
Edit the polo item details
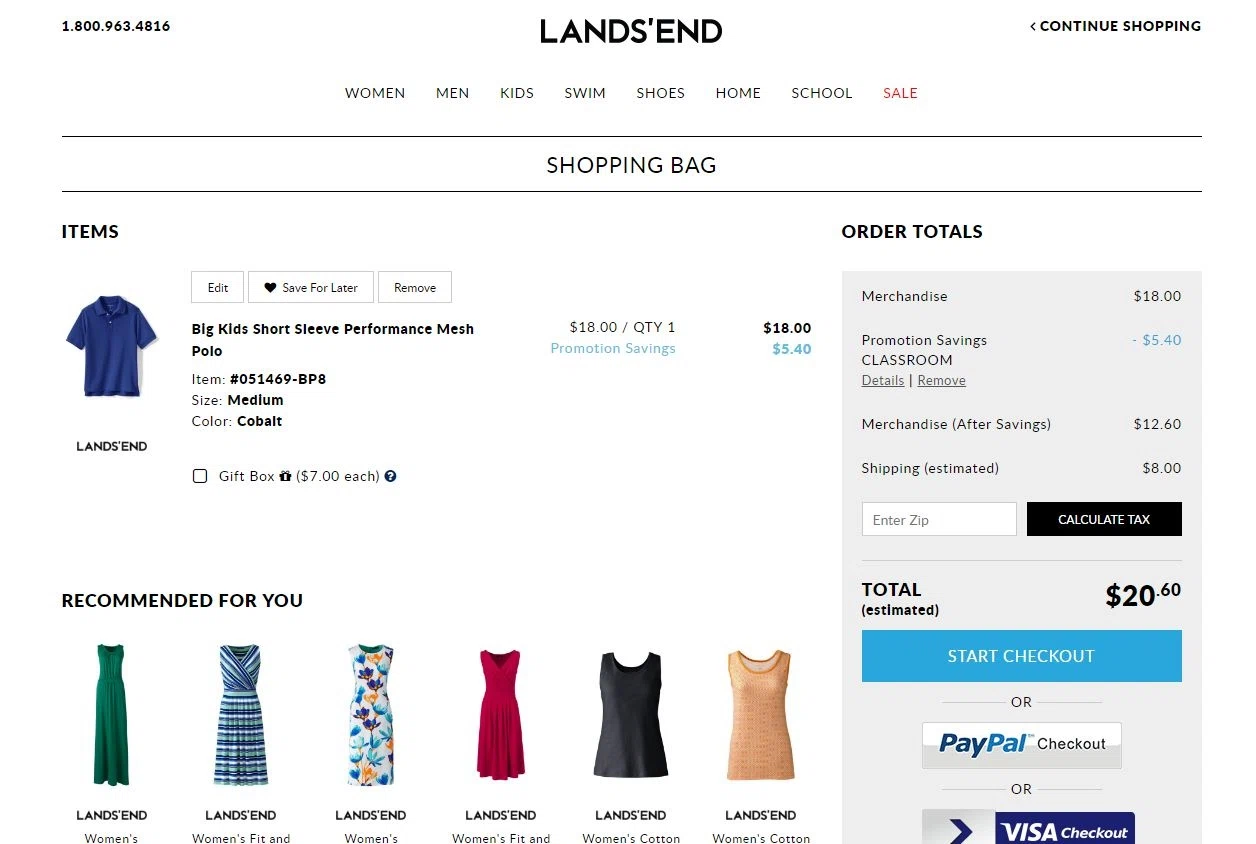click(218, 287)
